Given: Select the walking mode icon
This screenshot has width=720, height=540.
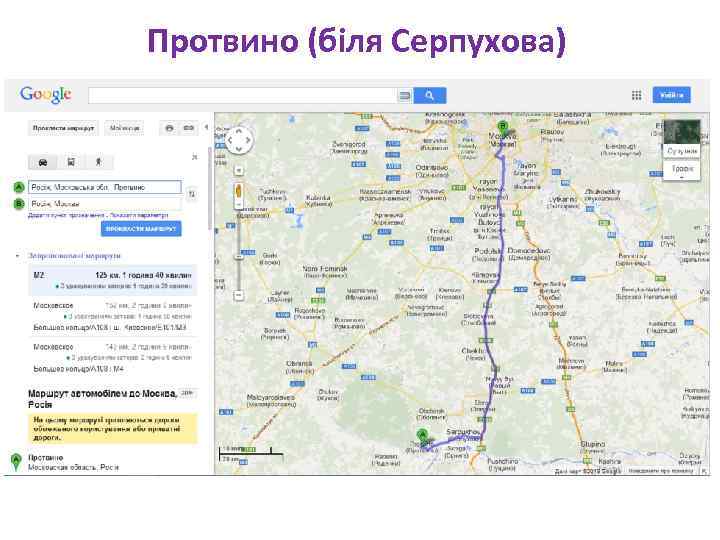Looking at the screenshot, I should 99,162.
